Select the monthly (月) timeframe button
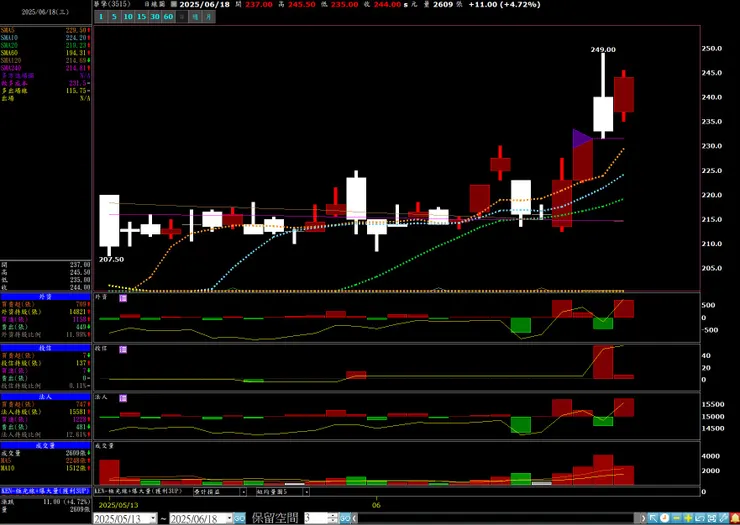This screenshot has width=740, height=525. pos(209,17)
